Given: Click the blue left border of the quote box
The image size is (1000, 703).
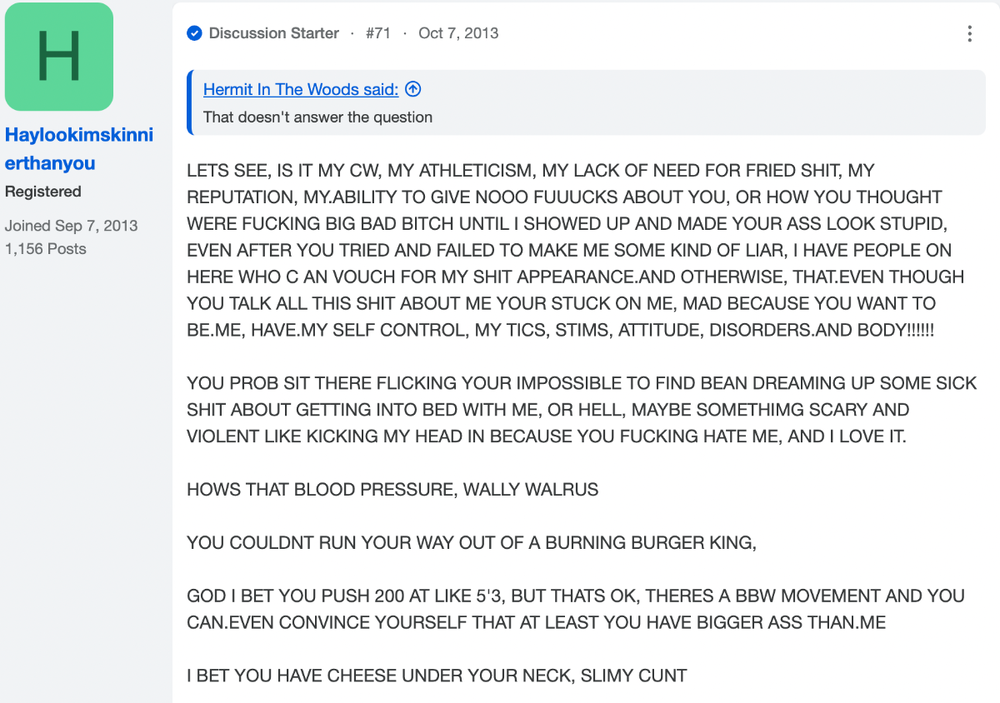Looking at the screenshot, I should 189,103.
